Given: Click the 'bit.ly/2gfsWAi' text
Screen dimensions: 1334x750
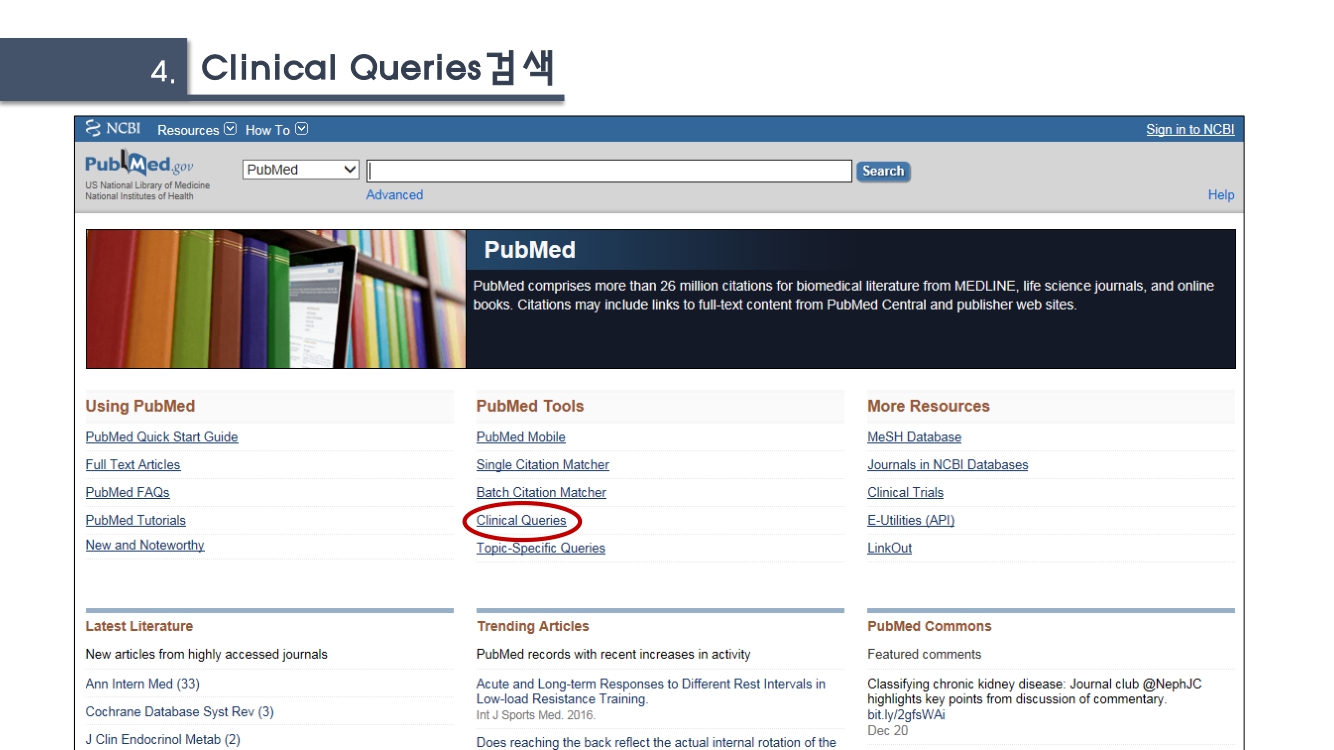Looking at the screenshot, I should click(906, 715).
